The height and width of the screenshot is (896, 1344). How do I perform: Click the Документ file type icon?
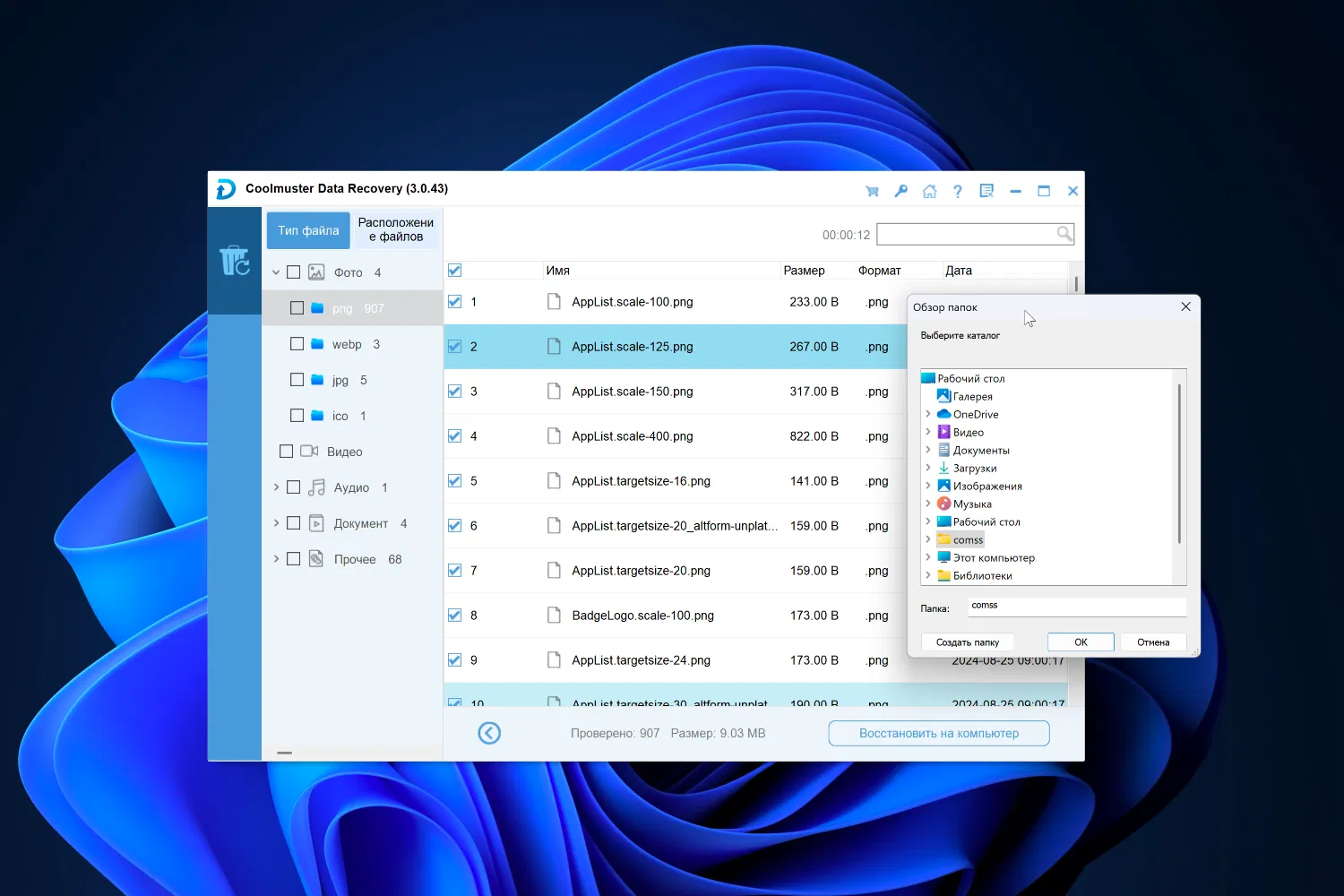(x=316, y=523)
